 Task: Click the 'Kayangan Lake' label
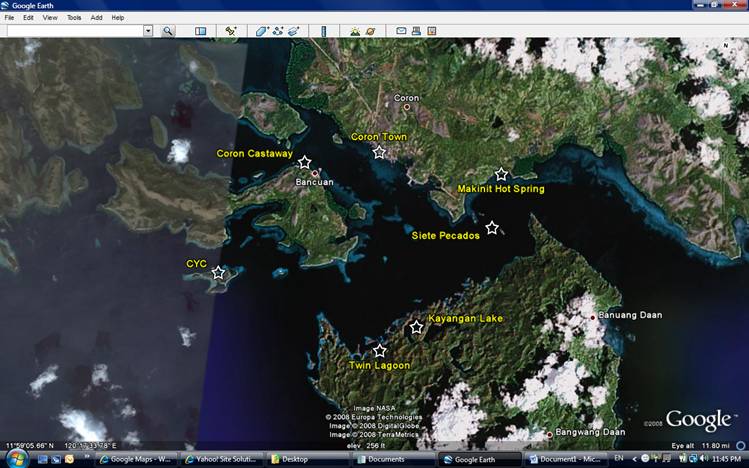click(465, 319)
